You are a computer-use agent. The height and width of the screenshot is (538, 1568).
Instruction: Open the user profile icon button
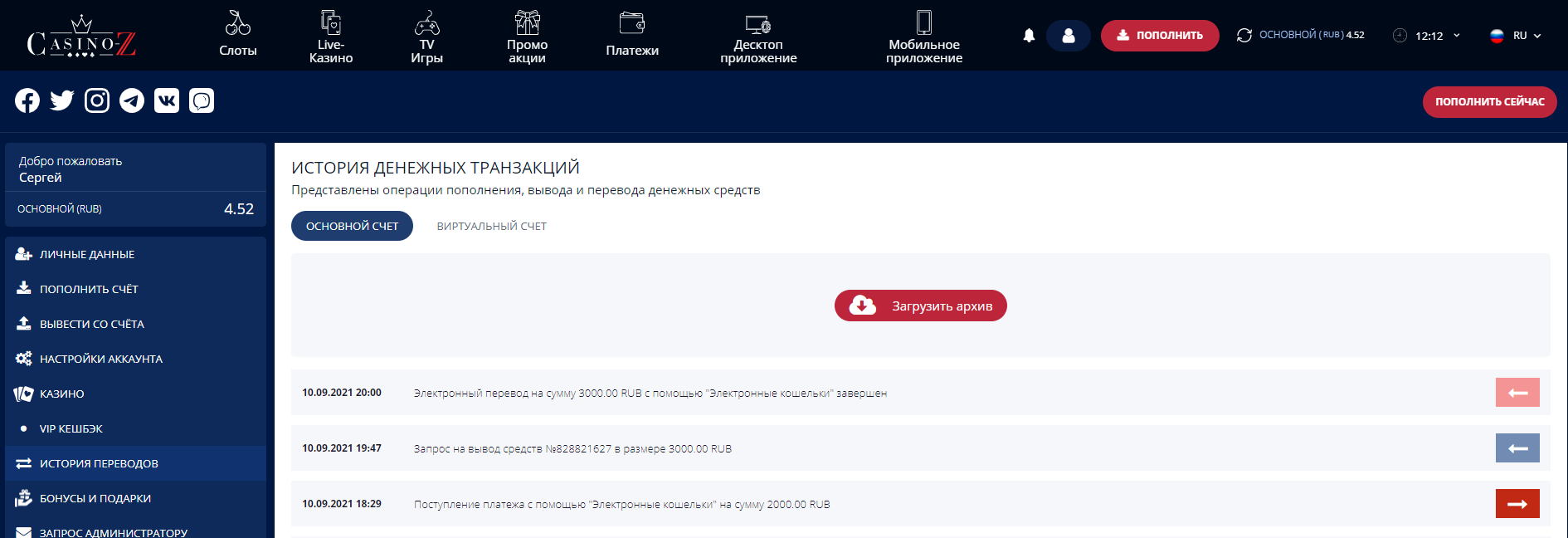[x=1069, y=36]
